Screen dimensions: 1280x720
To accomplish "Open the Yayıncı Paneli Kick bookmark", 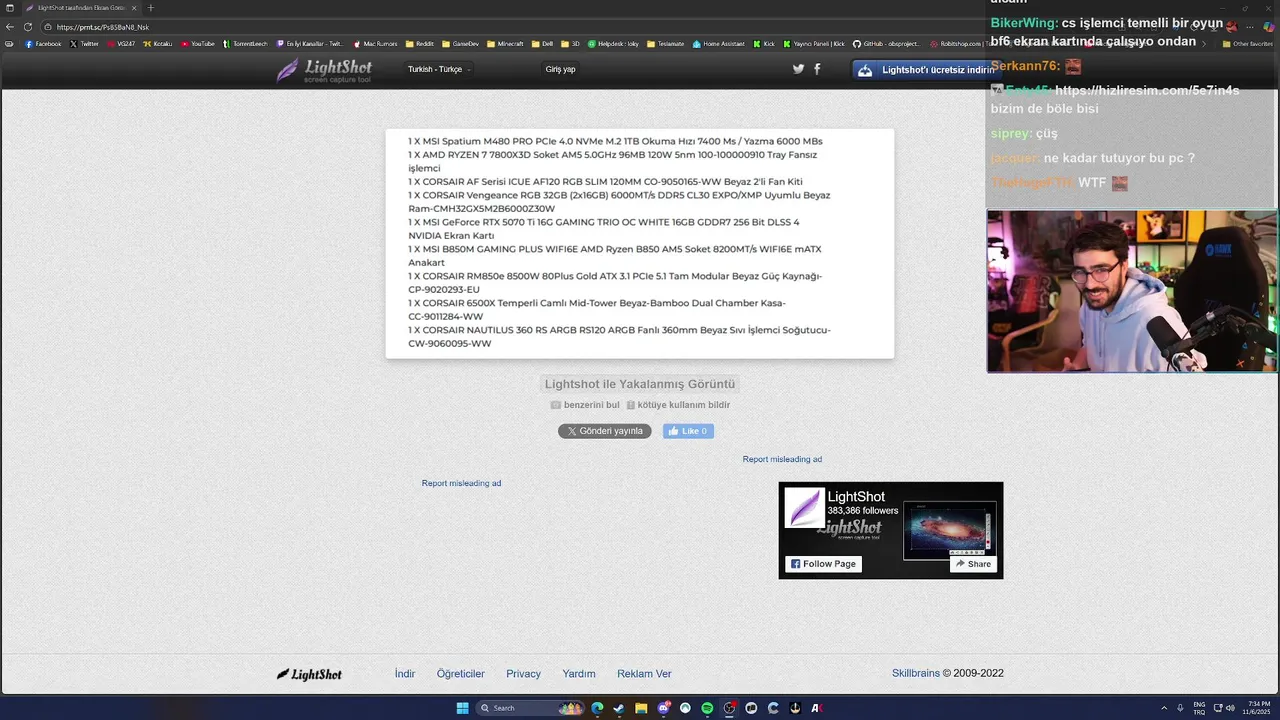I will pos(813,44).
